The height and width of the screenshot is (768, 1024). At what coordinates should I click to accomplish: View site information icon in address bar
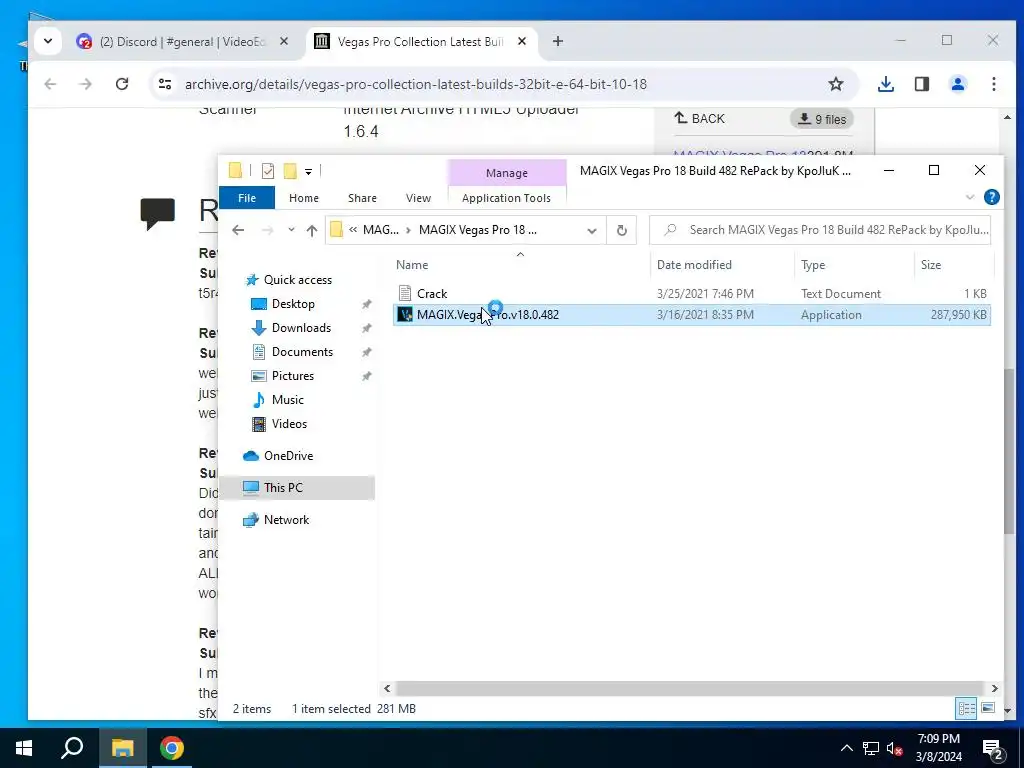tap(165, 84)
